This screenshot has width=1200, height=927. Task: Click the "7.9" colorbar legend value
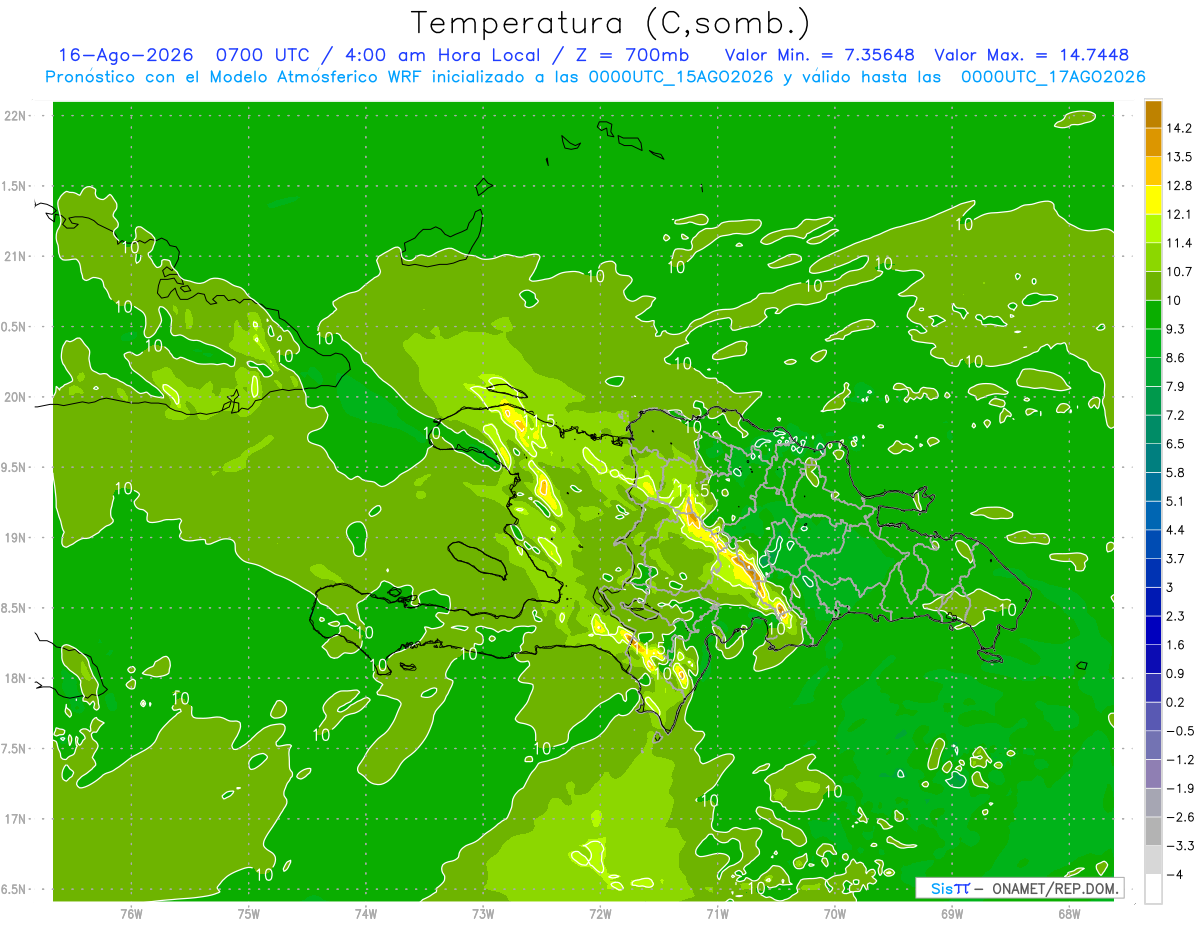[1176, 386]
